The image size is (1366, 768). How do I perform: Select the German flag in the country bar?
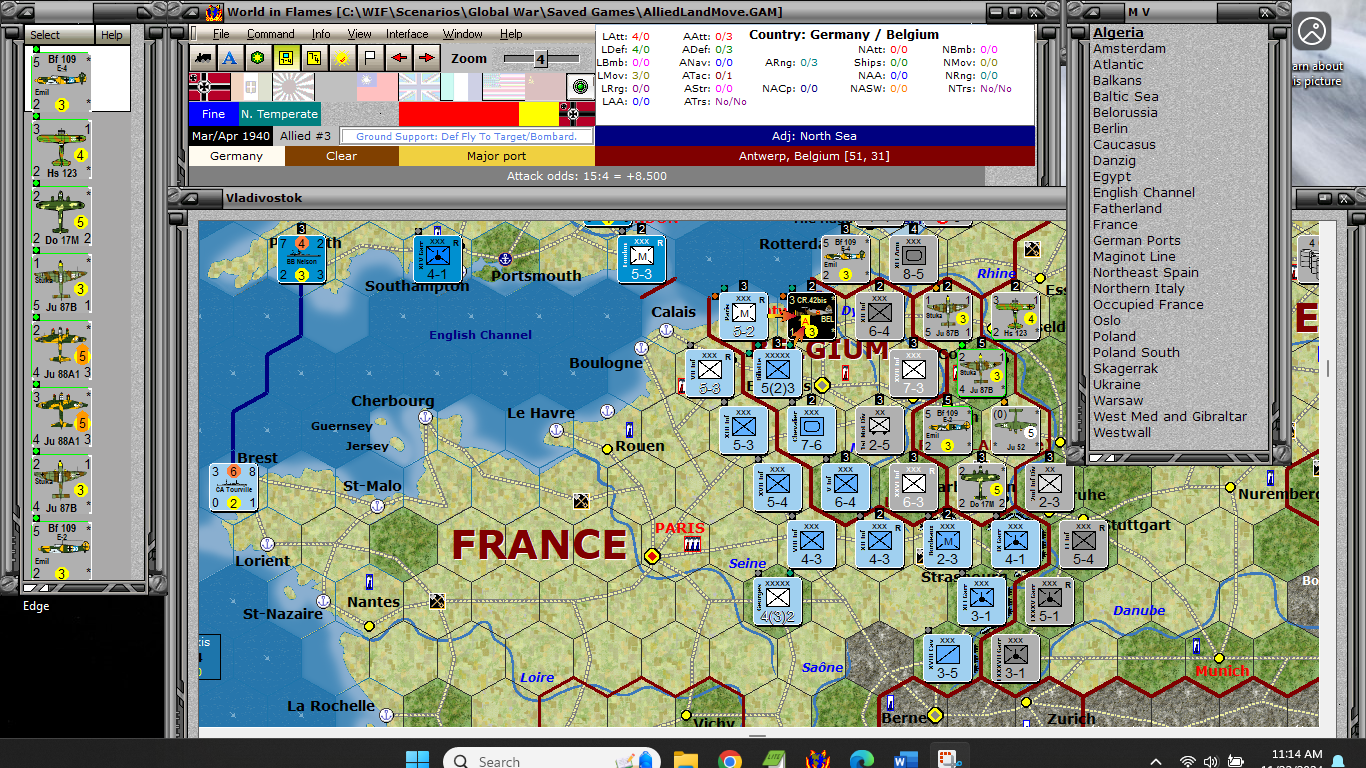pyautogui.click(x=209, y=86)
